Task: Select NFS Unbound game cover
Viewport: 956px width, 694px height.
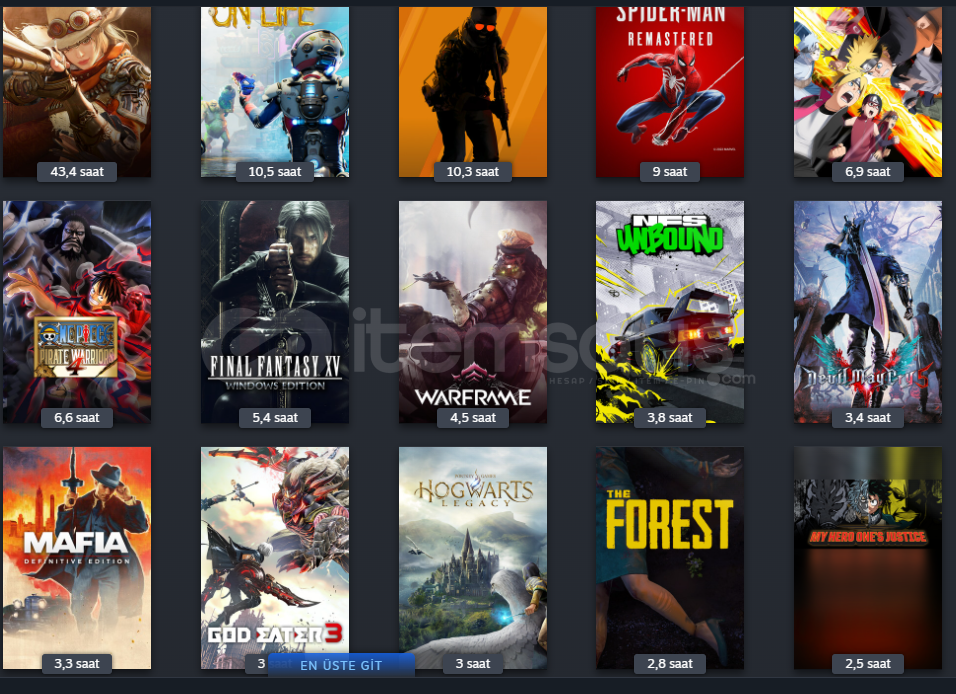Action: click(670, 312)
